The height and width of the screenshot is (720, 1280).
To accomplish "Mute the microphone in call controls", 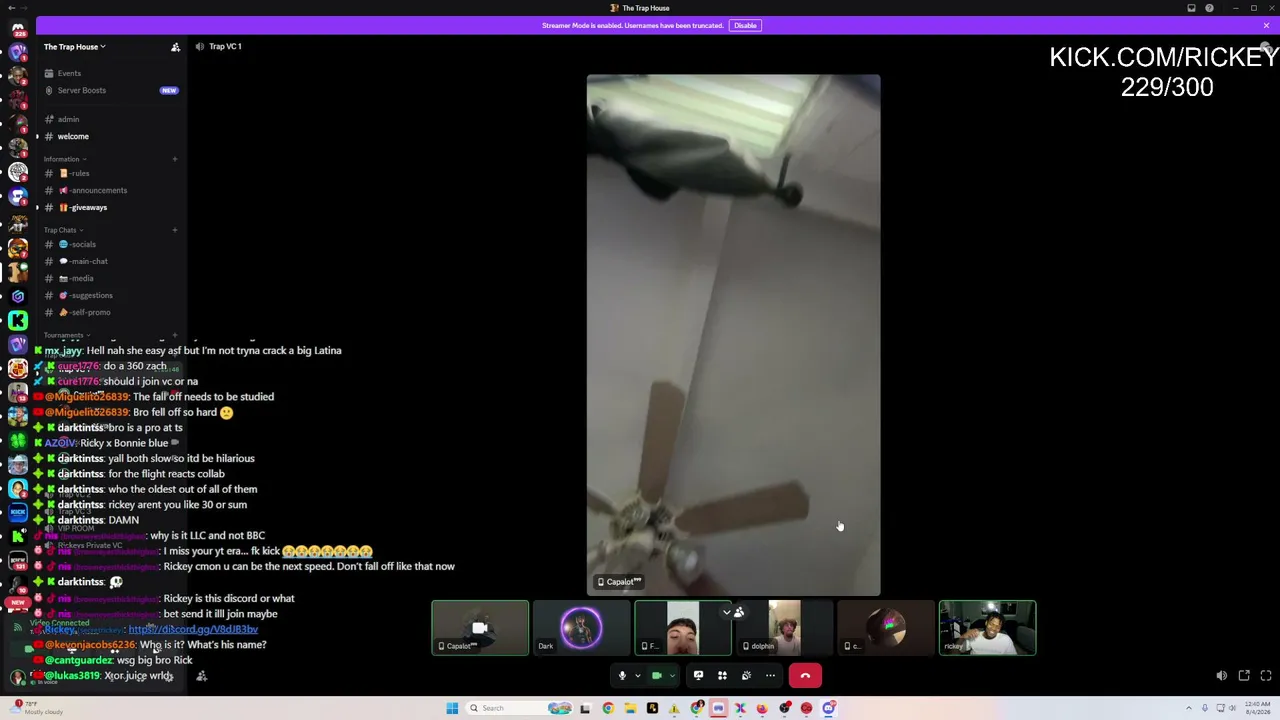I will click(622, 676).
